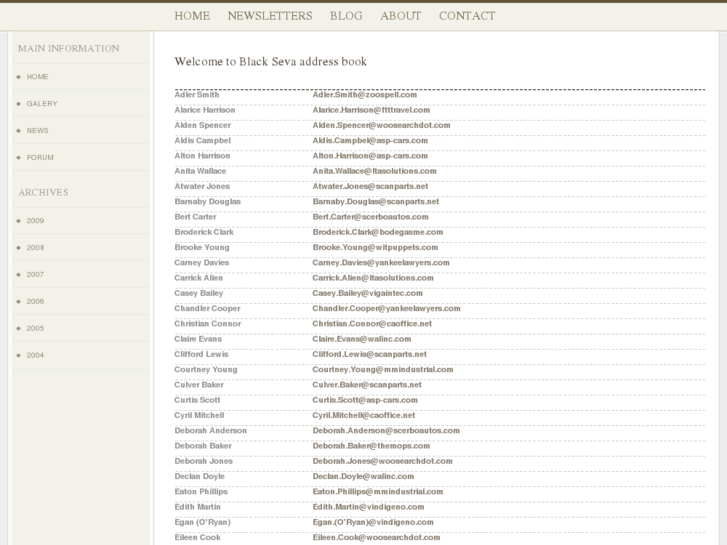Screen dimensions: 727x545
Task: Click email Cyril.Mitchell@caoffice.net
Action: 364,416
